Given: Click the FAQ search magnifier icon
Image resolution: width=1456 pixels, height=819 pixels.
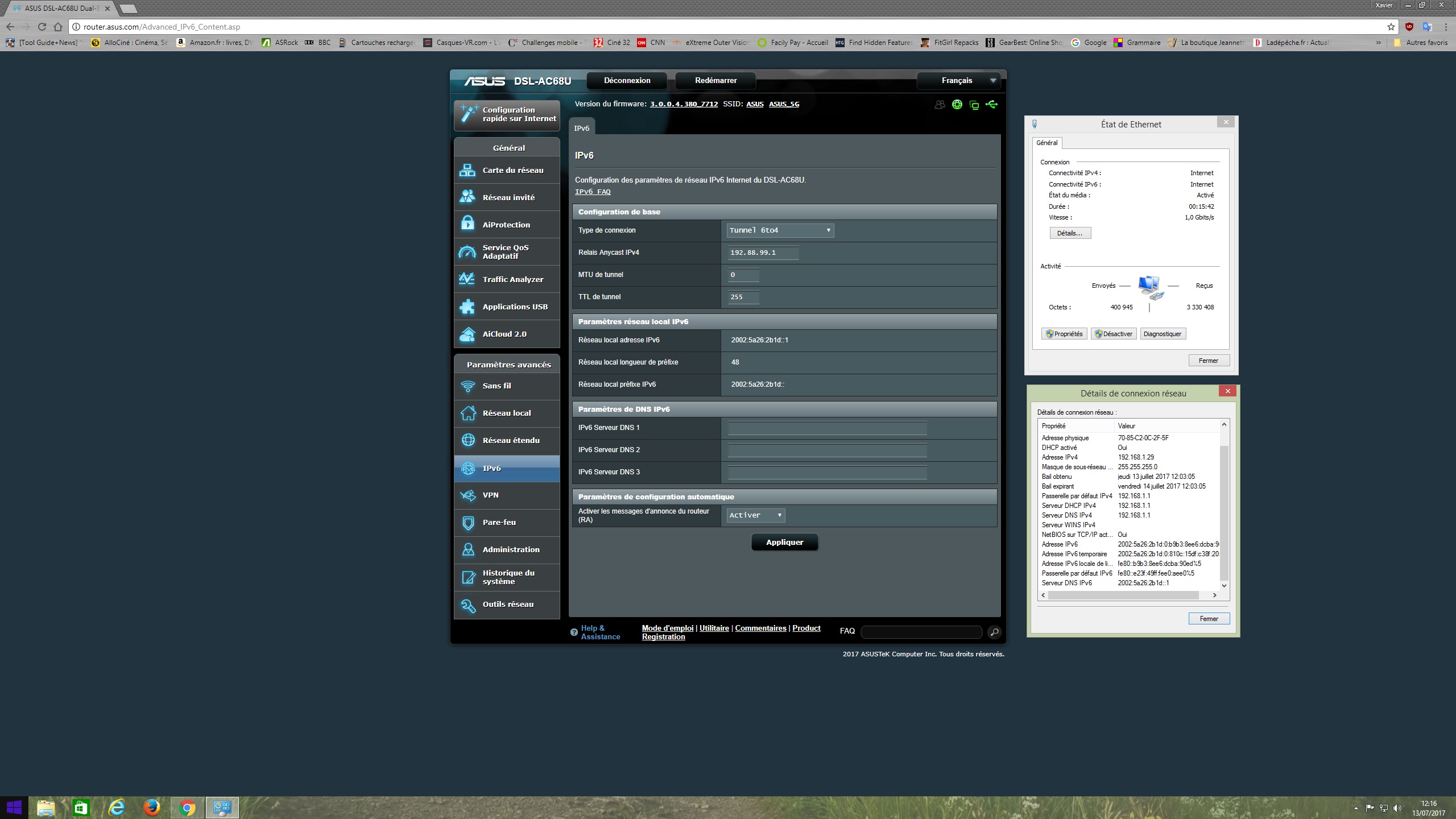Looking at the screenshot, I should (x=994, y=632).
